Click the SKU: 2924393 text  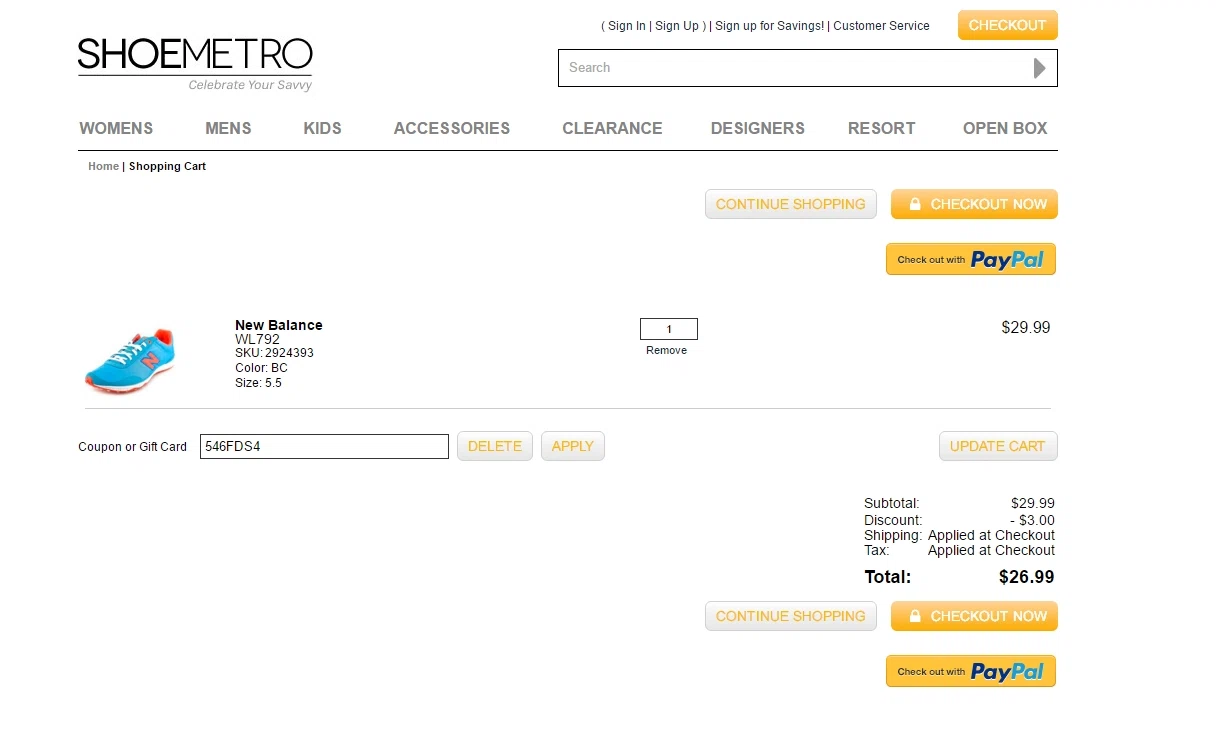[274, 353]
